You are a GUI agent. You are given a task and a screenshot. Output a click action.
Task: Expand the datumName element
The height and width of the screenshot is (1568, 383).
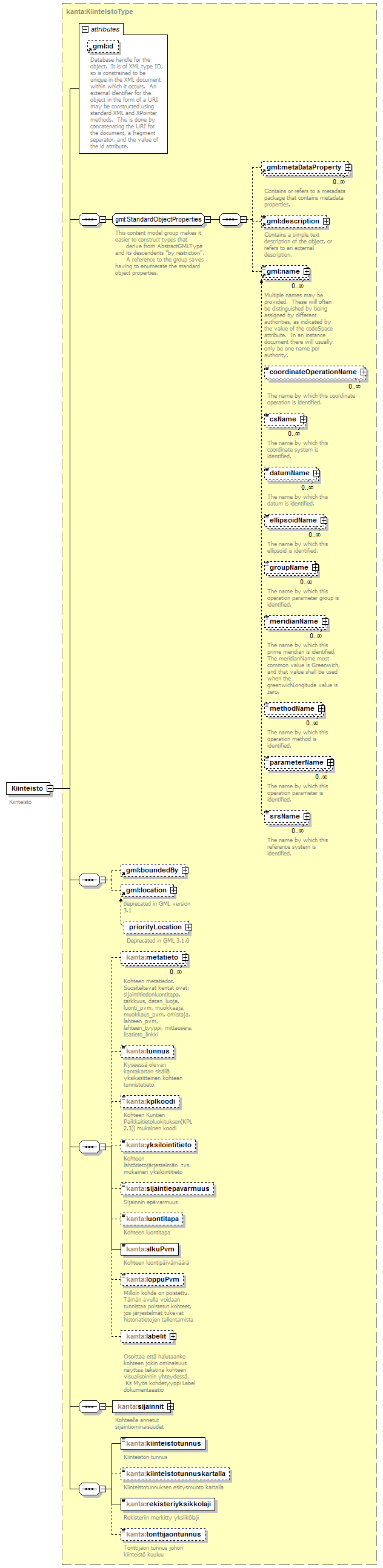click(316, 473)
